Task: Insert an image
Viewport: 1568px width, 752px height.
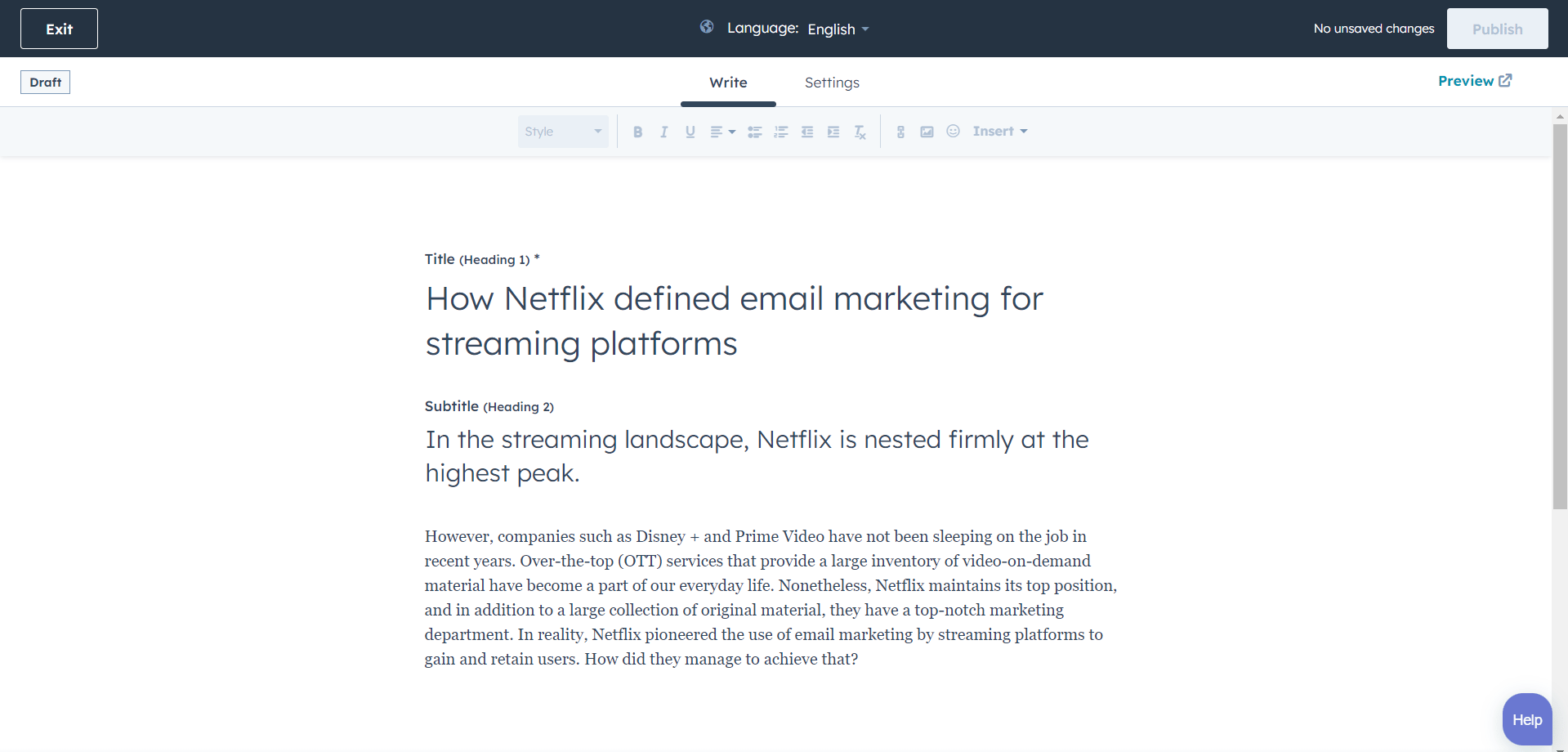Action: pyautogui.click(x=927, y=132)
